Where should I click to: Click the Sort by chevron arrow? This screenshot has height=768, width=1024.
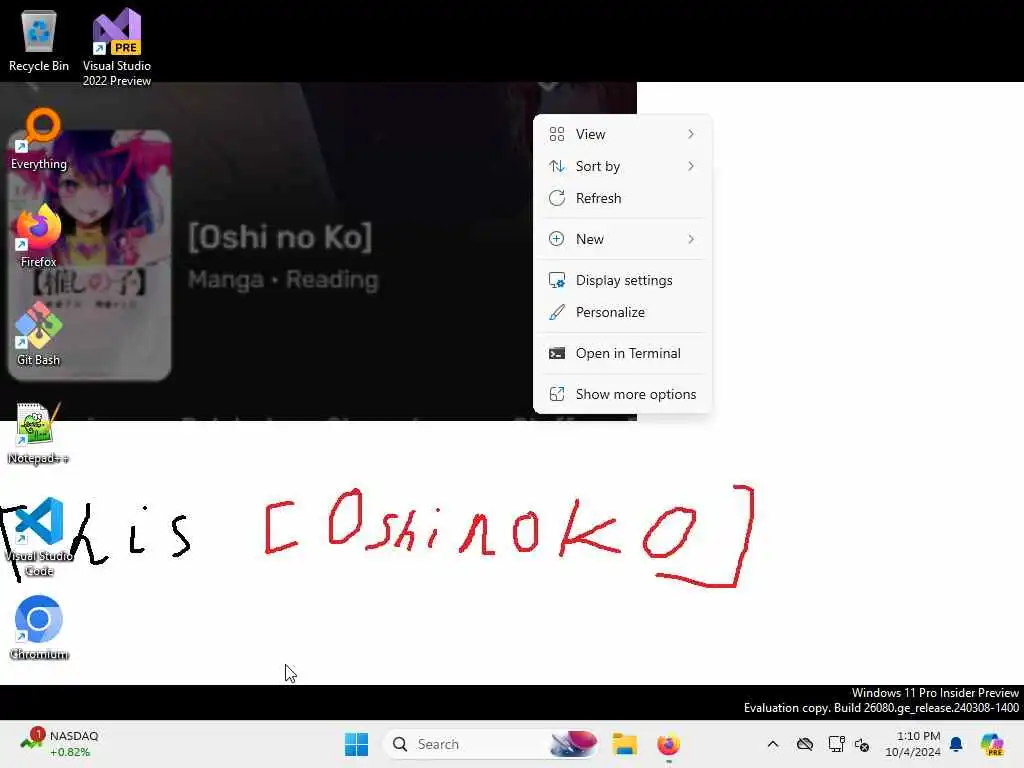691,166
